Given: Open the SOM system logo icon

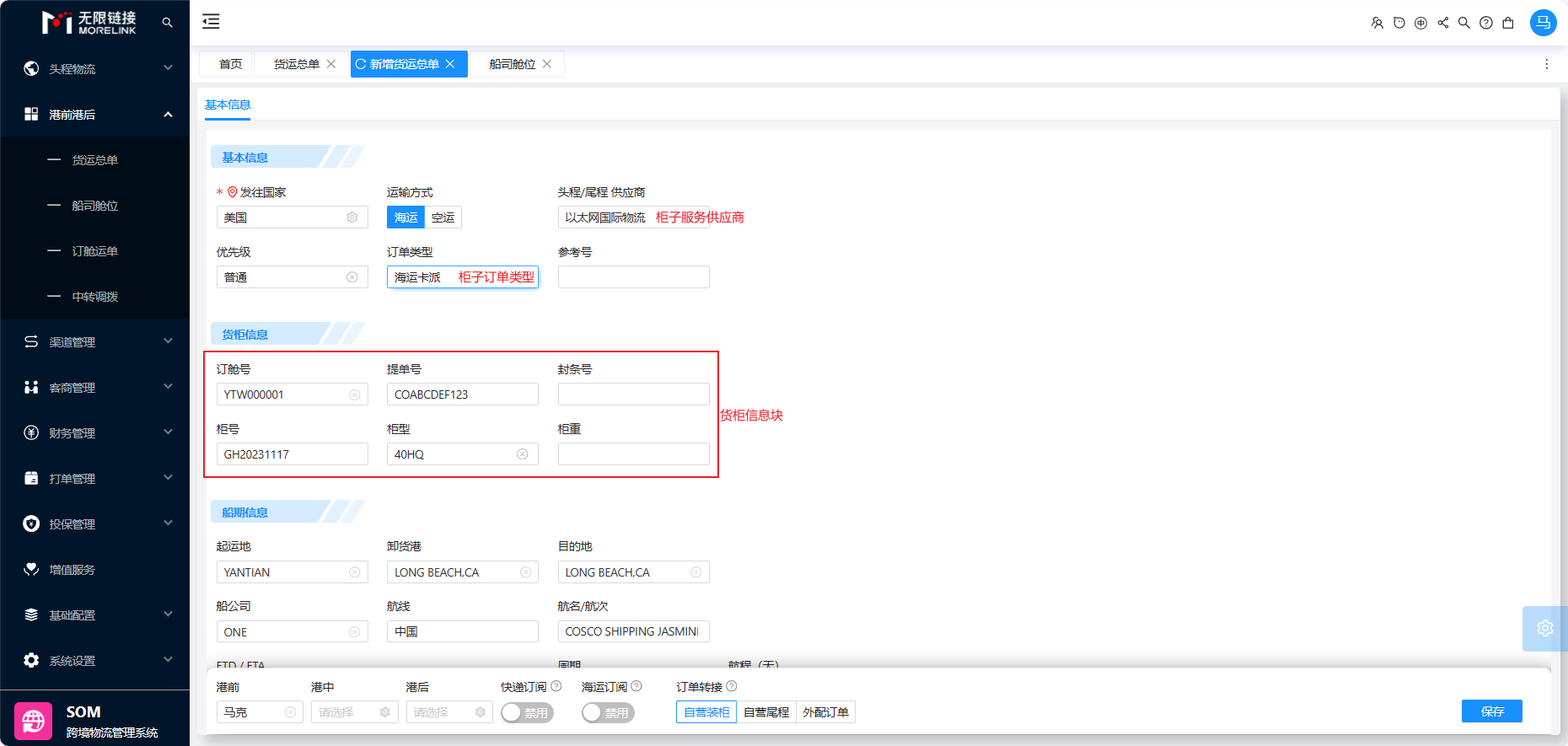Looking at the screenshot, I should point(33,721).
